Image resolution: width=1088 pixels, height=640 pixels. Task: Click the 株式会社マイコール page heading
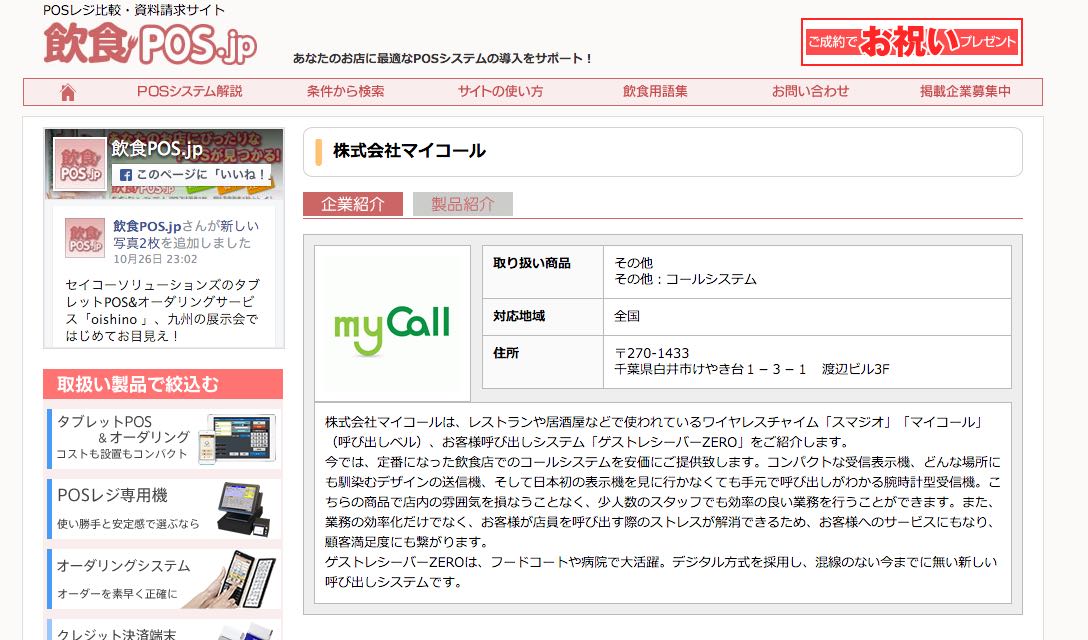[x=409, y=151]
